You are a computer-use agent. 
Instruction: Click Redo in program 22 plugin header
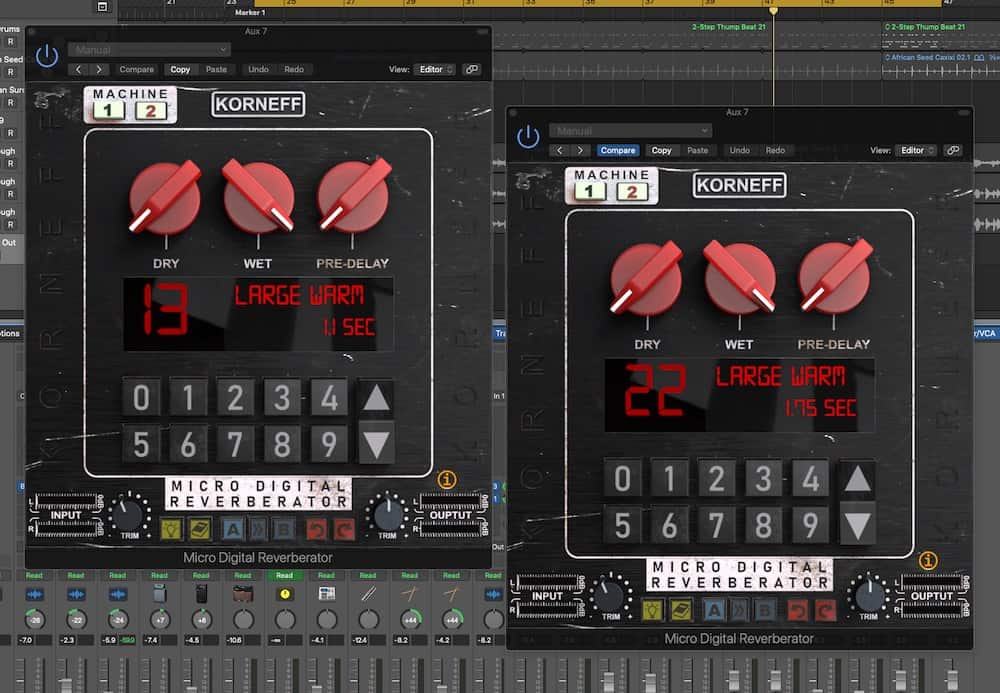(776, 150)
